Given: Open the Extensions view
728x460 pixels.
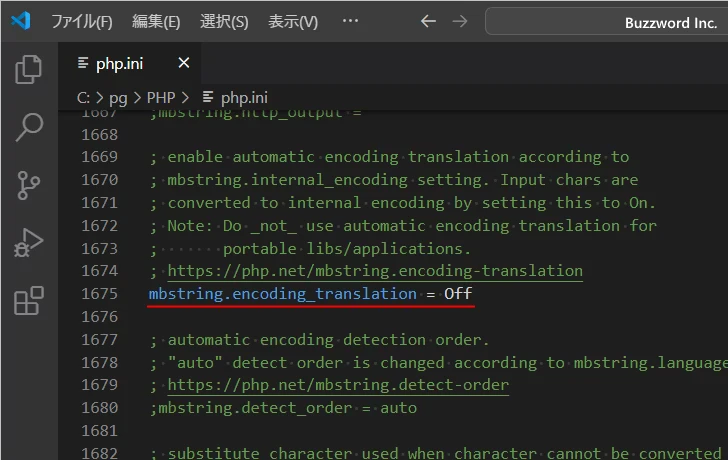Looking at the screenshot, I should (x=29, y=301).
